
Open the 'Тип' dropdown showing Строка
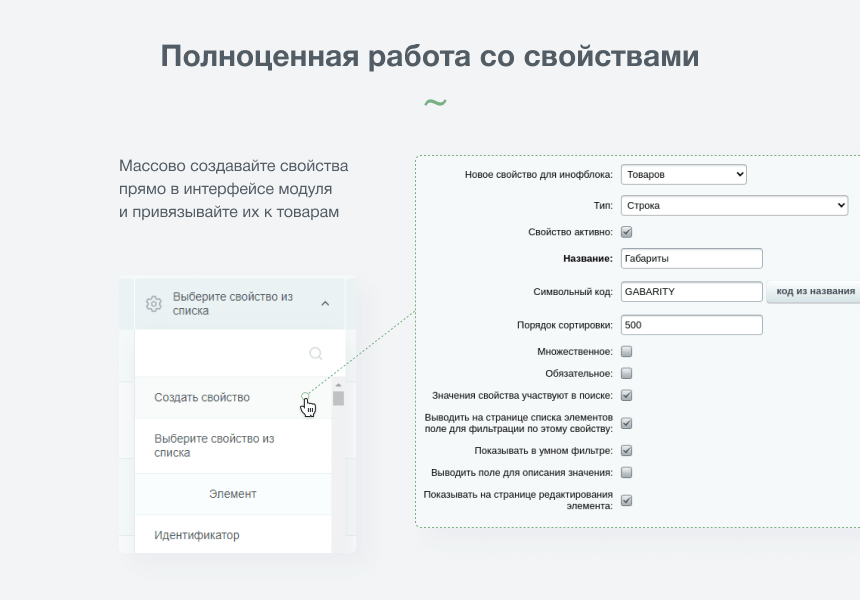pyautogui.click(x=734, y=205)
